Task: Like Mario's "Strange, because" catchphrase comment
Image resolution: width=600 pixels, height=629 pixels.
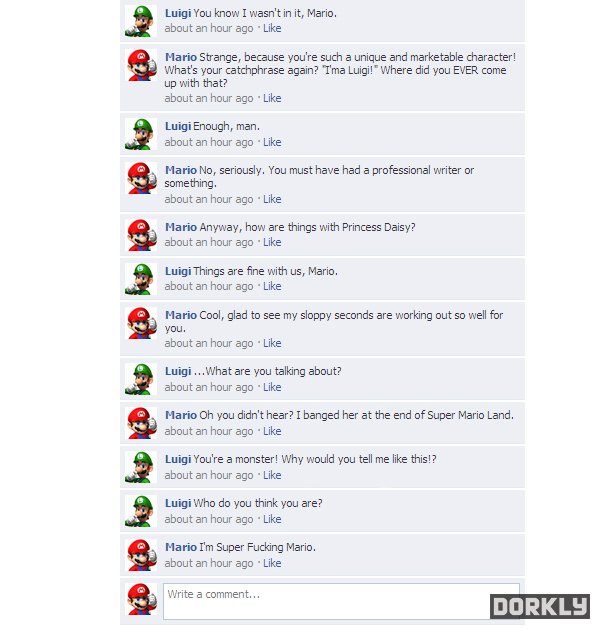Action: click(272, 98)
